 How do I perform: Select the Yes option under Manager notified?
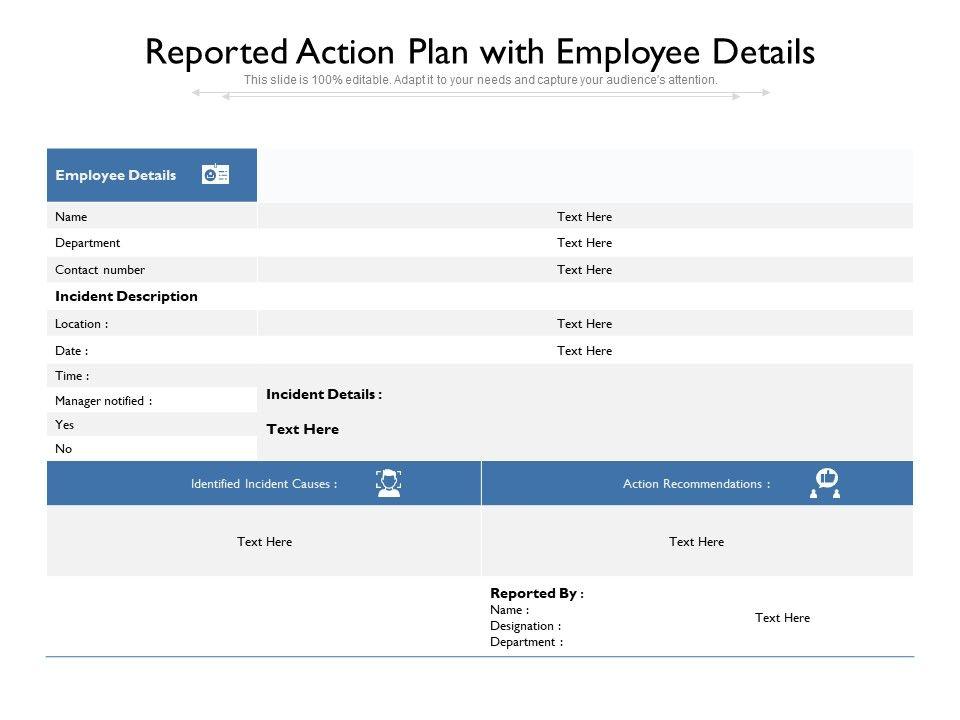pyautogui.click(x=65, y=425)
